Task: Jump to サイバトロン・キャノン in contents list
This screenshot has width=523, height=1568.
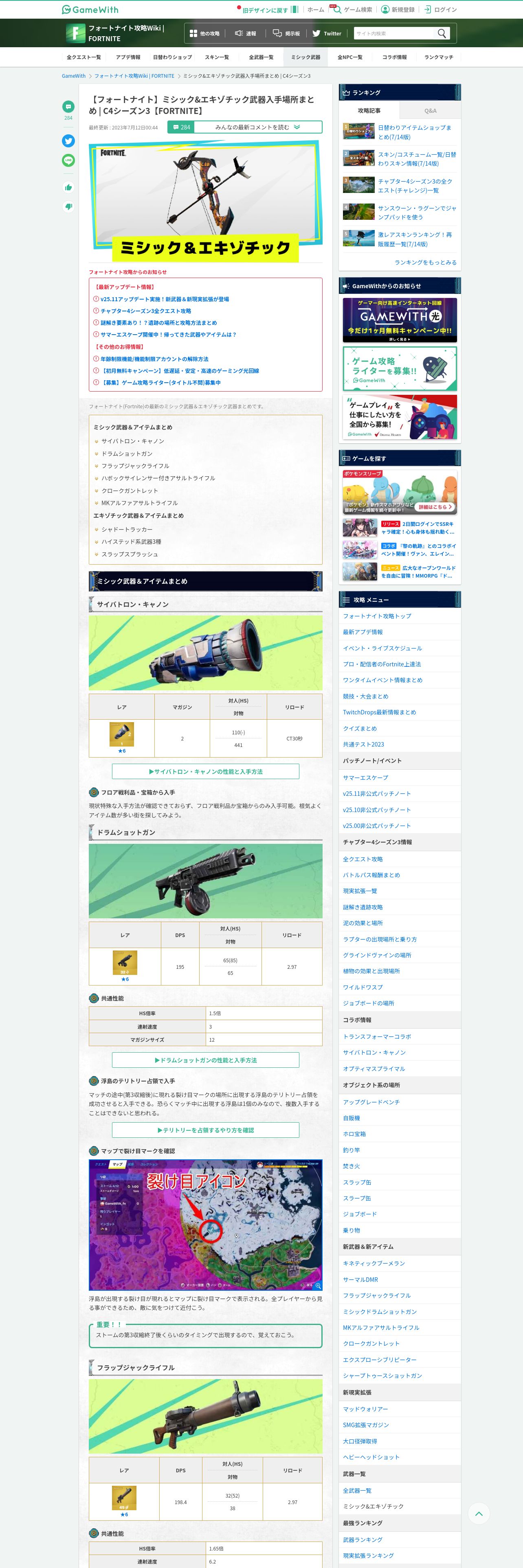Action: click(x=133, y=441)
